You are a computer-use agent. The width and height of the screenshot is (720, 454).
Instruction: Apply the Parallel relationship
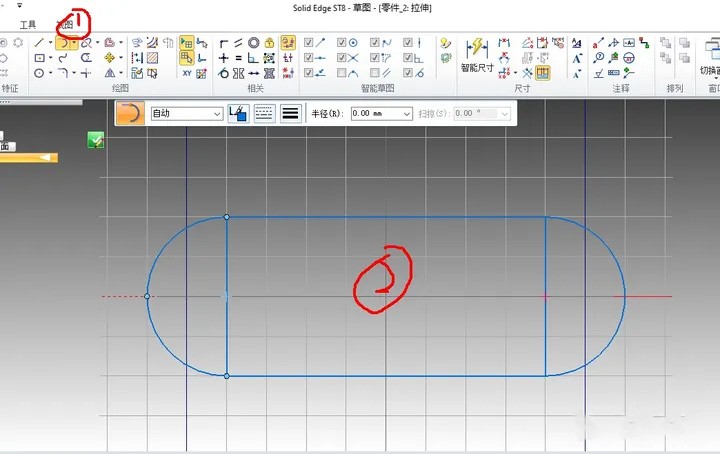(238, 43)
